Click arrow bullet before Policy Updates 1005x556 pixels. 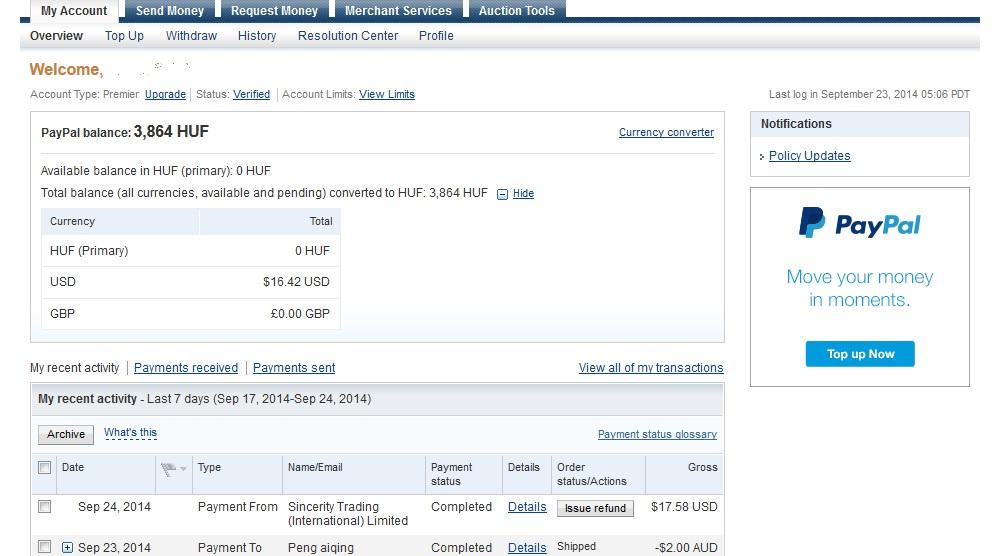[761, 156]
